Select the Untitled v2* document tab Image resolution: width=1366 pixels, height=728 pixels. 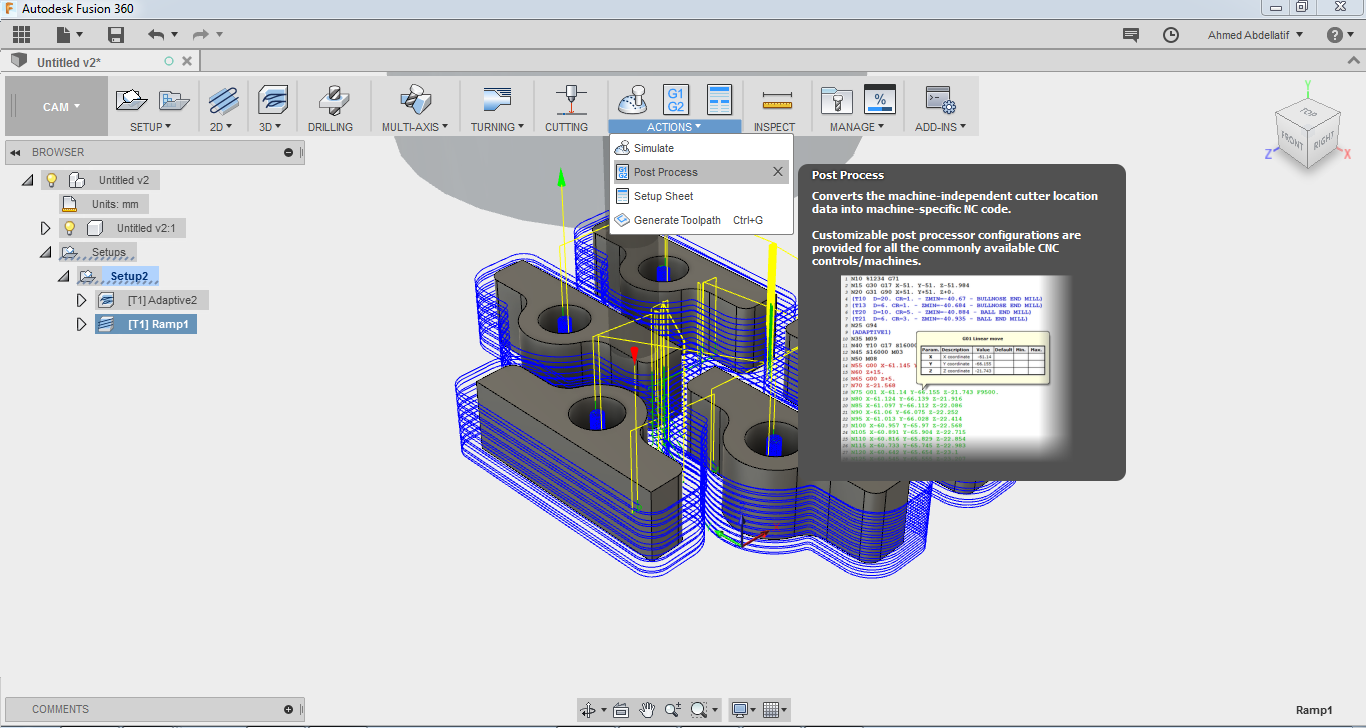[x=69, y=62]
